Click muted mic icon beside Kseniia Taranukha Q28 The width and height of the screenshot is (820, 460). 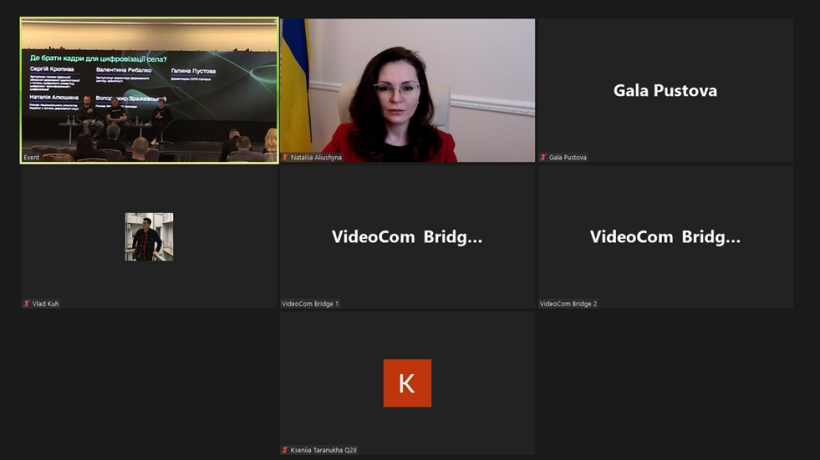click(x=285, y=450)
